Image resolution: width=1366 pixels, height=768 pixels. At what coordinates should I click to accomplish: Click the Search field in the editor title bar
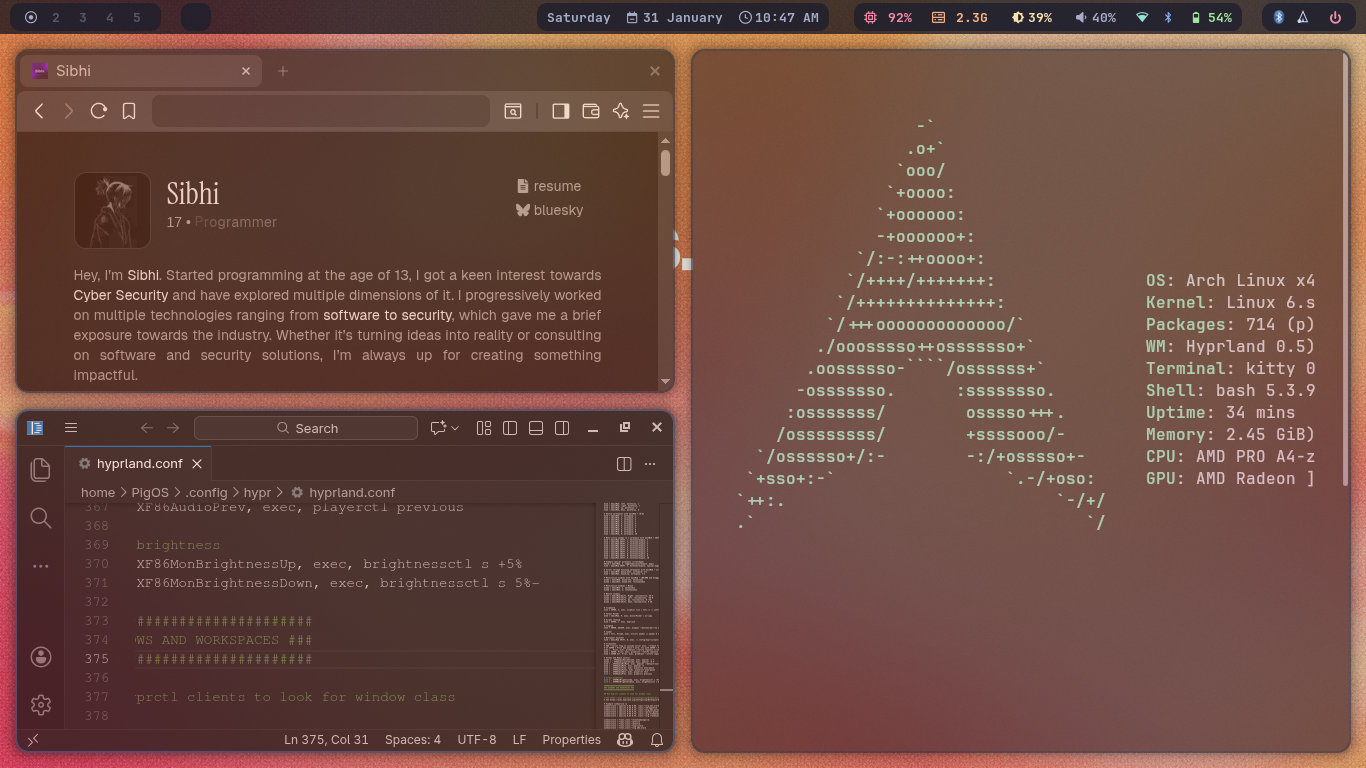pyautogui.click(x=306, y=427)
